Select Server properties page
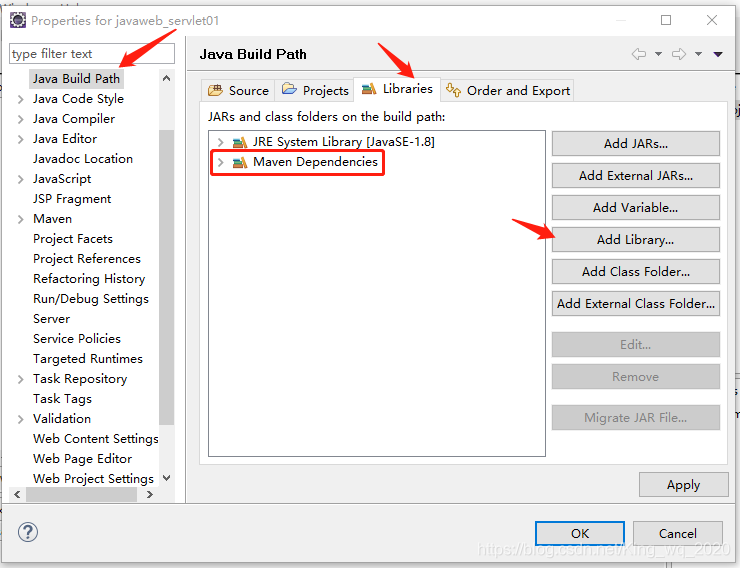The width and height of the screenshot is (740, 568). click(x=51, y=318)
